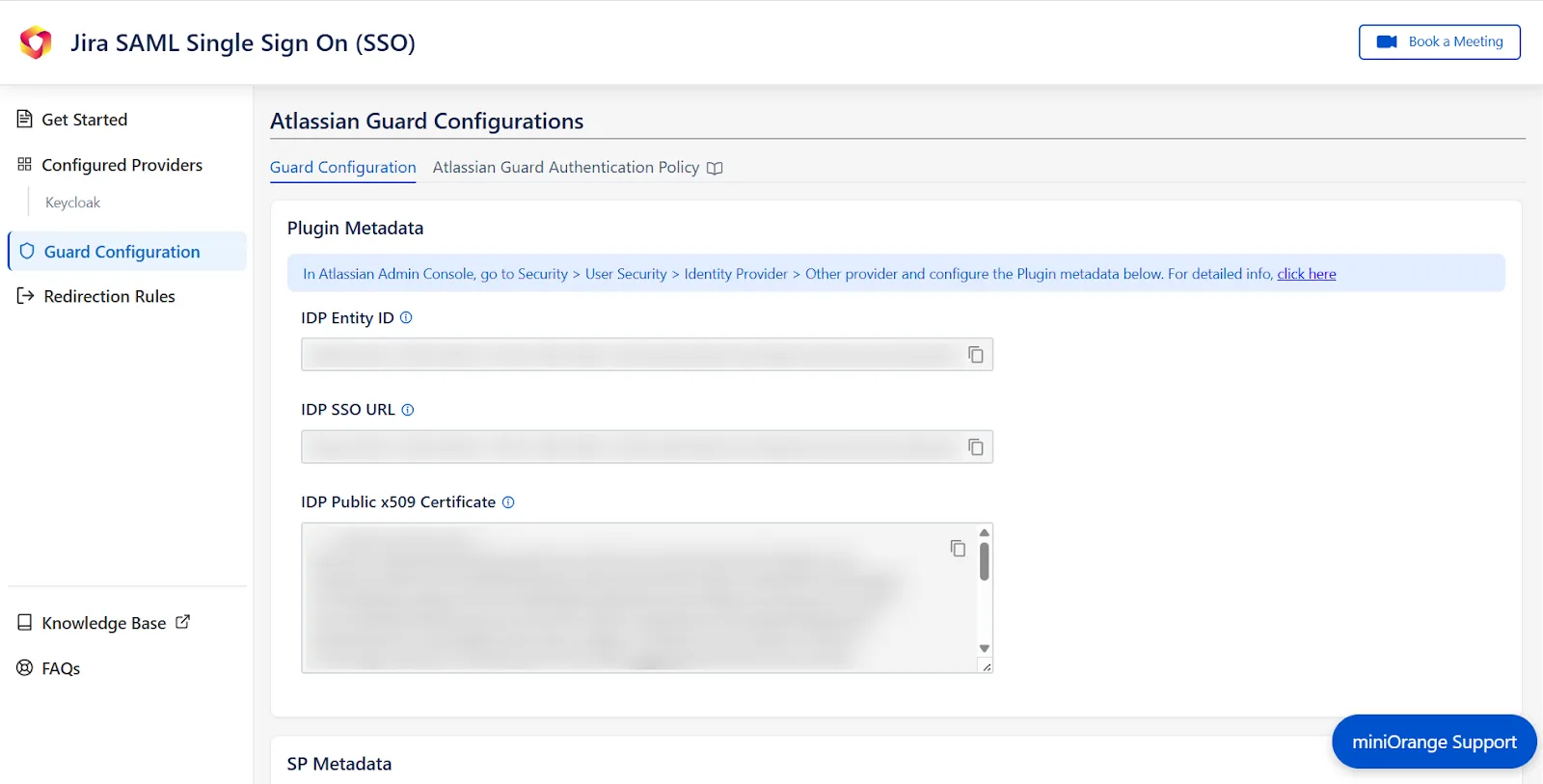Click the Book a Meeting button
The width and height of the screenshot is (1543, 784).
click(x=1439, y=41)
